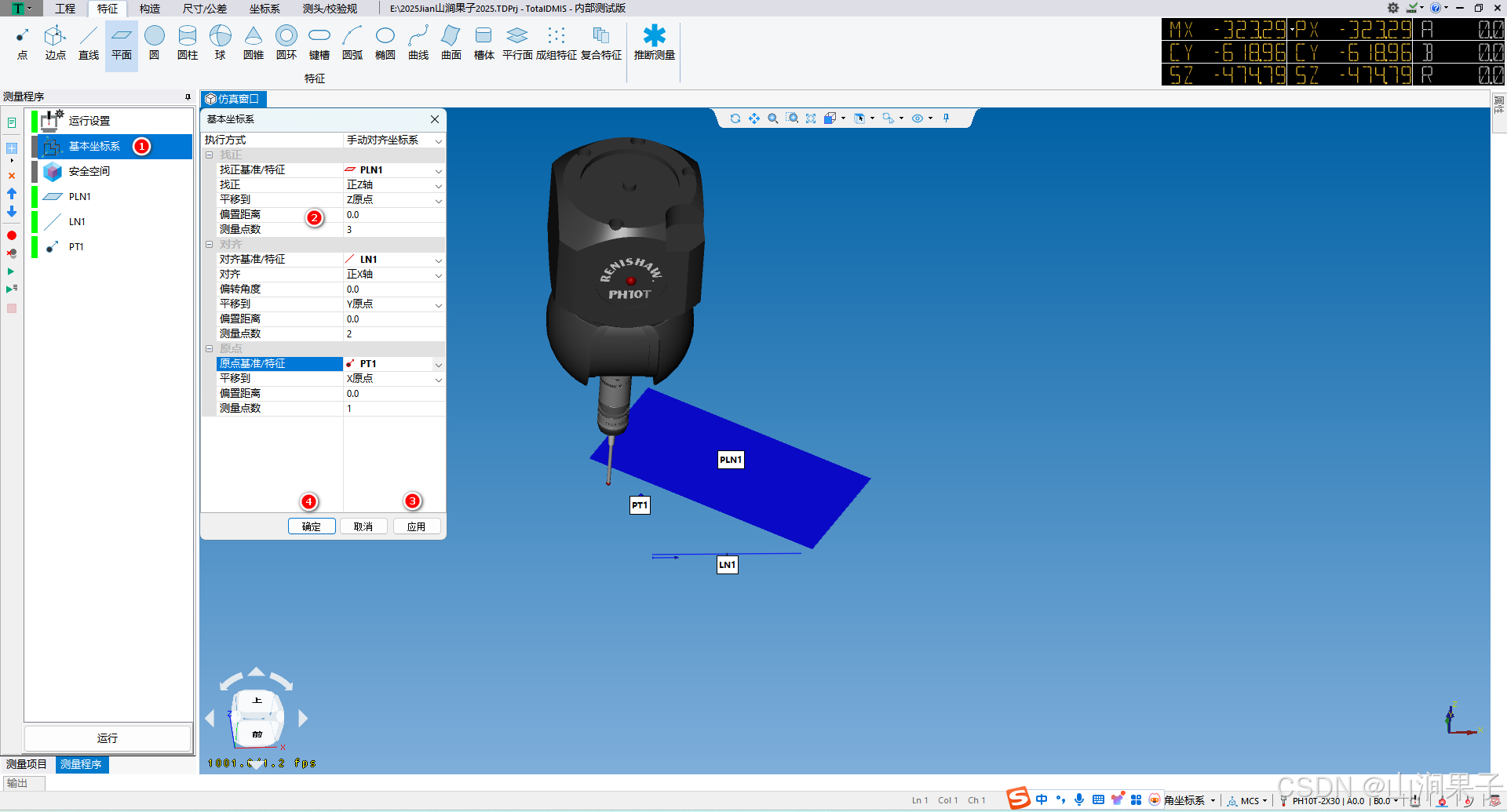The width and height of the screenshot is (1507, 812).
Task: Select the 球 (sphere) feature tool
Action: 221,44
